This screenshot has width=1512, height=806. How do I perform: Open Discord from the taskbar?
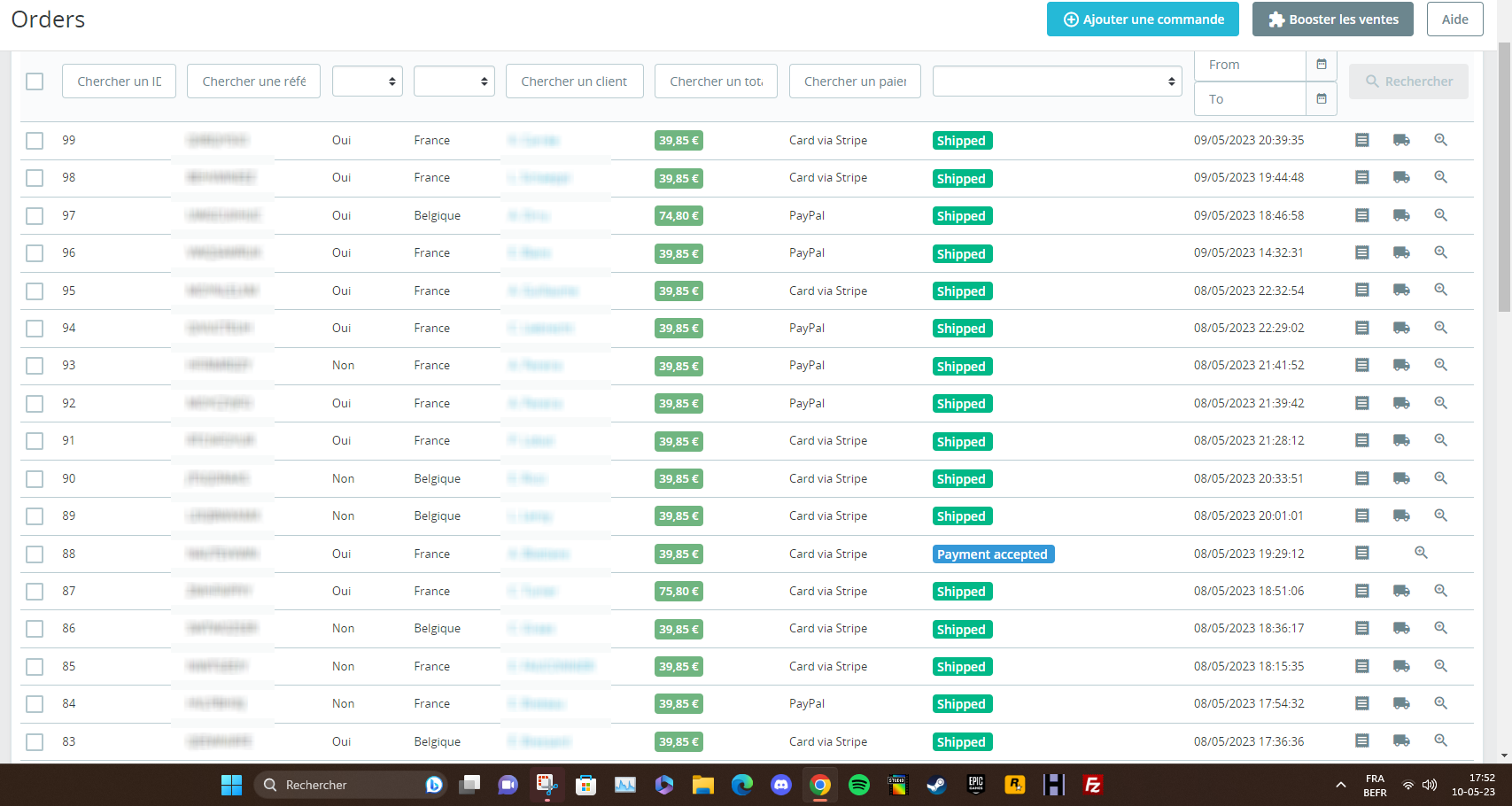coord(780,785)
